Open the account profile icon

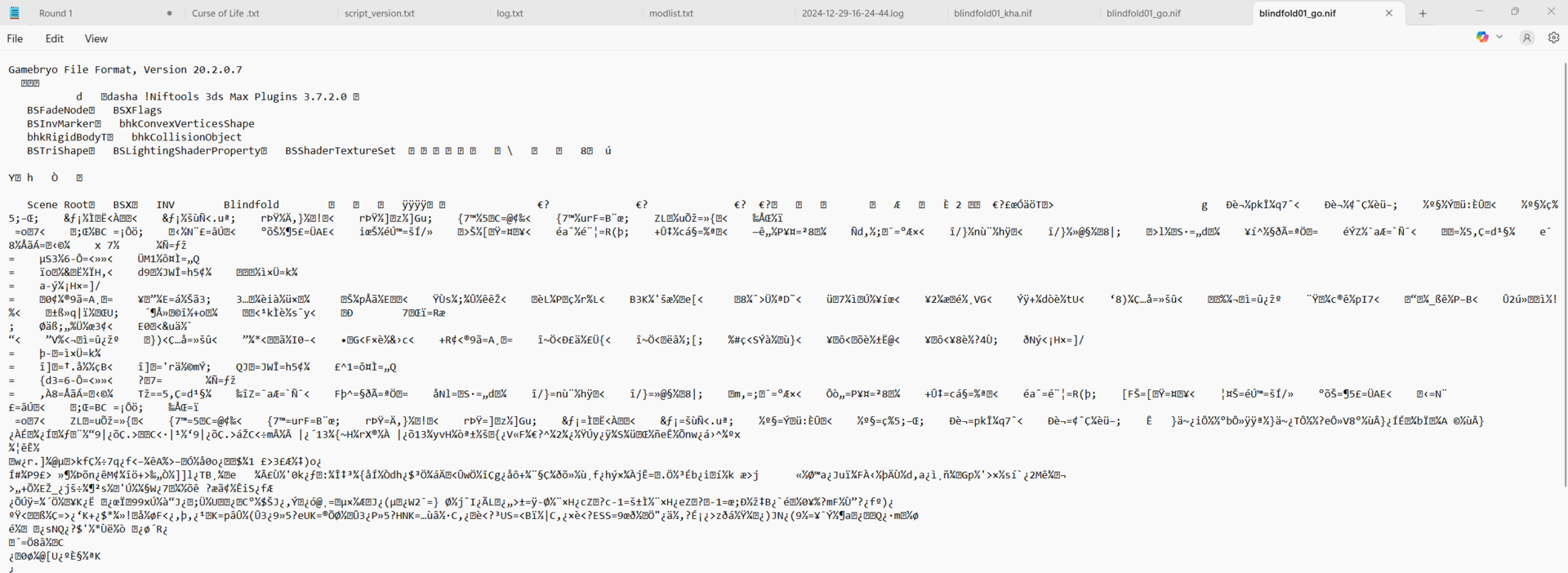point(1526,38)
